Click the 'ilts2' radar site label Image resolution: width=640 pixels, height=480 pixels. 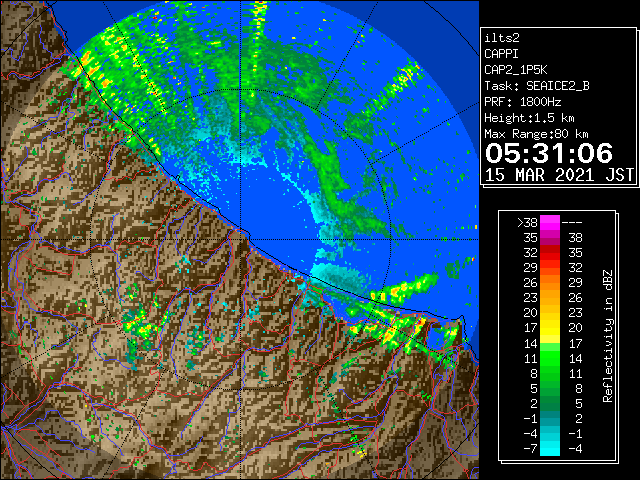tap(502, 38)
